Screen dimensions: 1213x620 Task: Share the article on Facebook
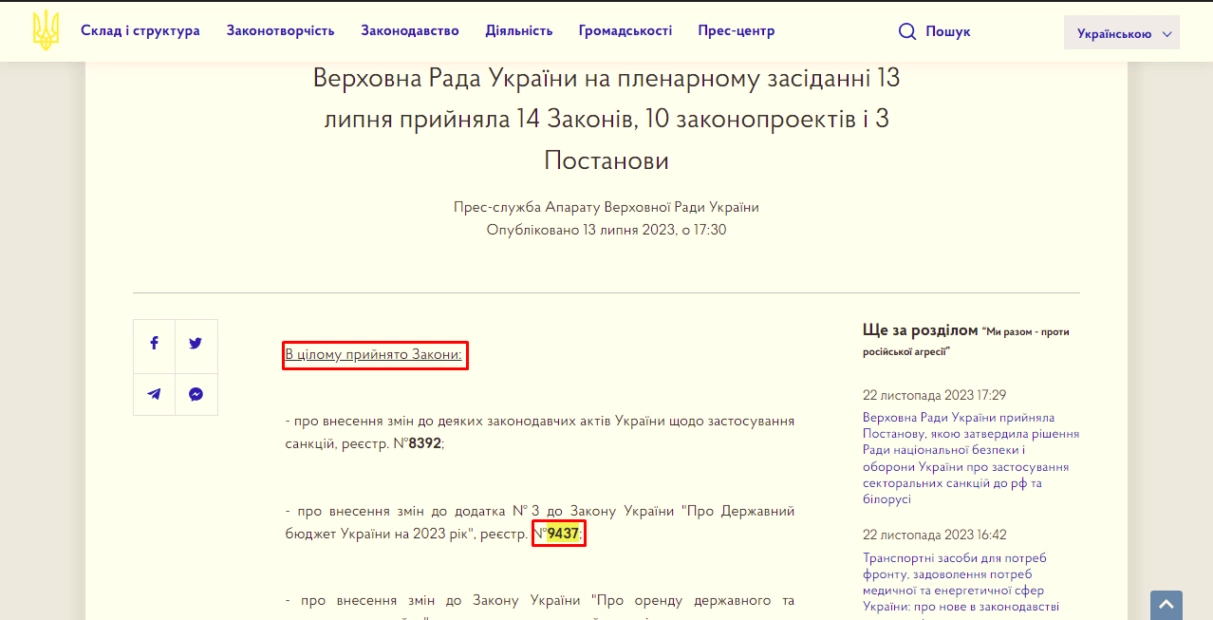[154, 343]
